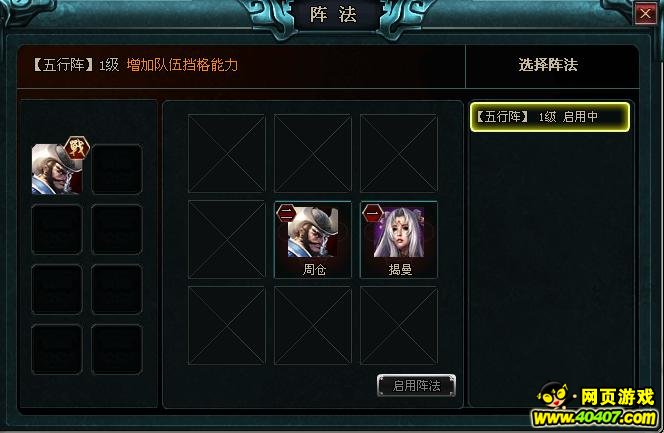Click the disabled cell directly below 揭曼

point(399,325)
